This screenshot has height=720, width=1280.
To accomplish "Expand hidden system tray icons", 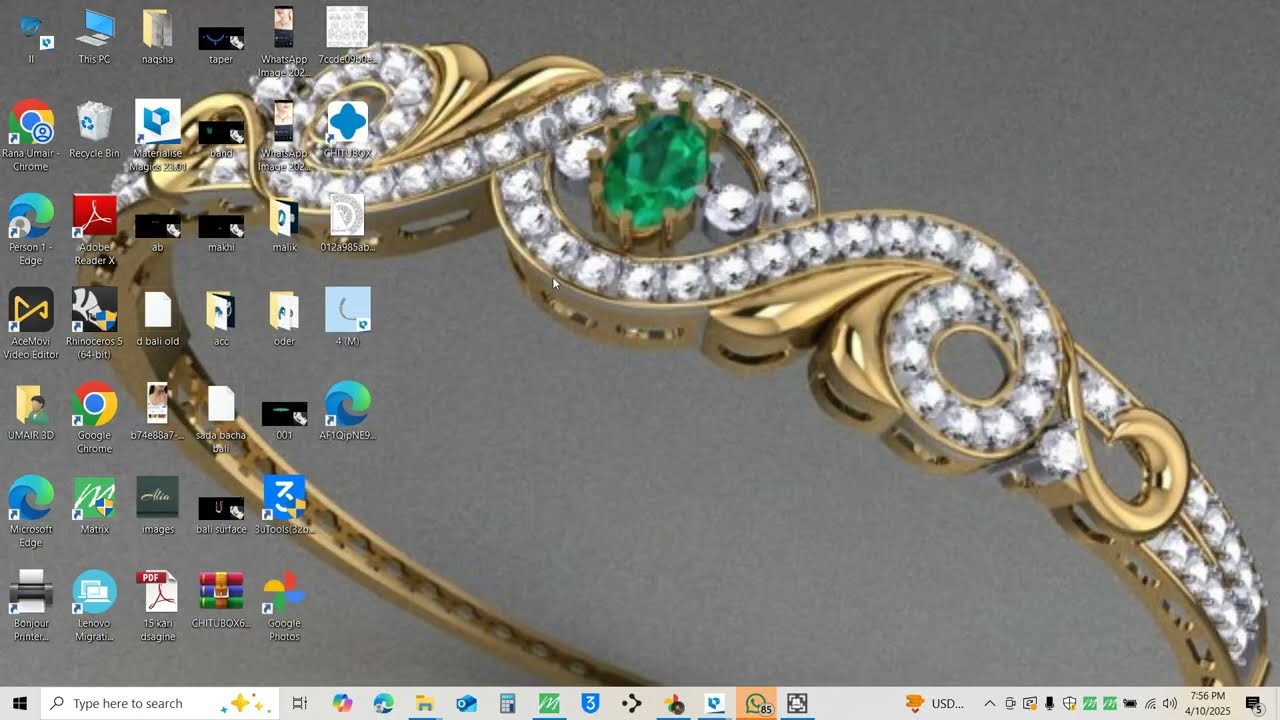I will (x=989, y=703).
